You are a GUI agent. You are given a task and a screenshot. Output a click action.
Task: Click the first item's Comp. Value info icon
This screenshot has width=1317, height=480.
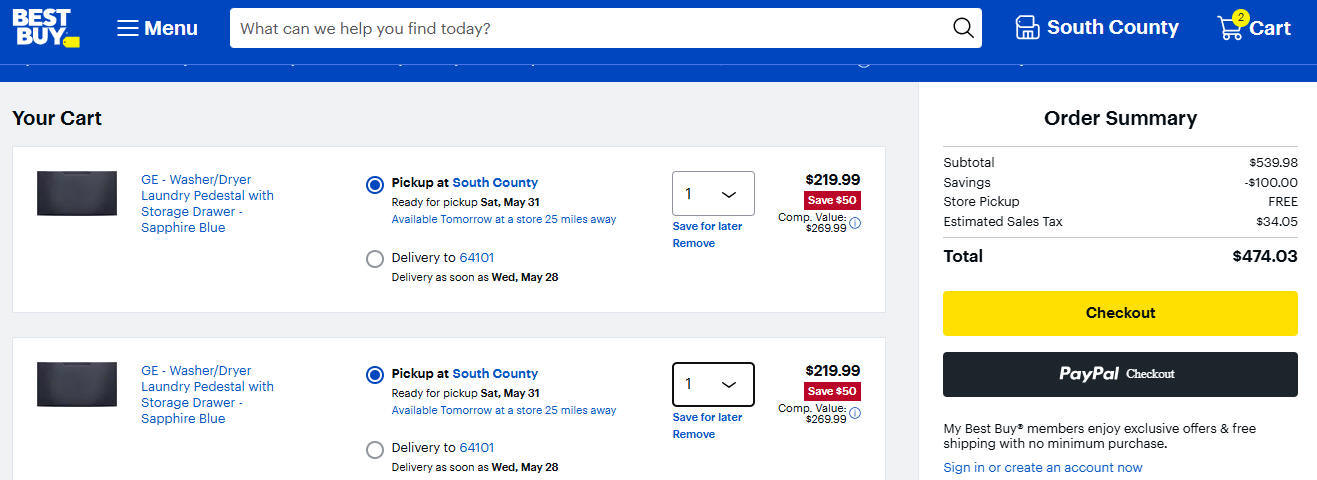point(855,223)
